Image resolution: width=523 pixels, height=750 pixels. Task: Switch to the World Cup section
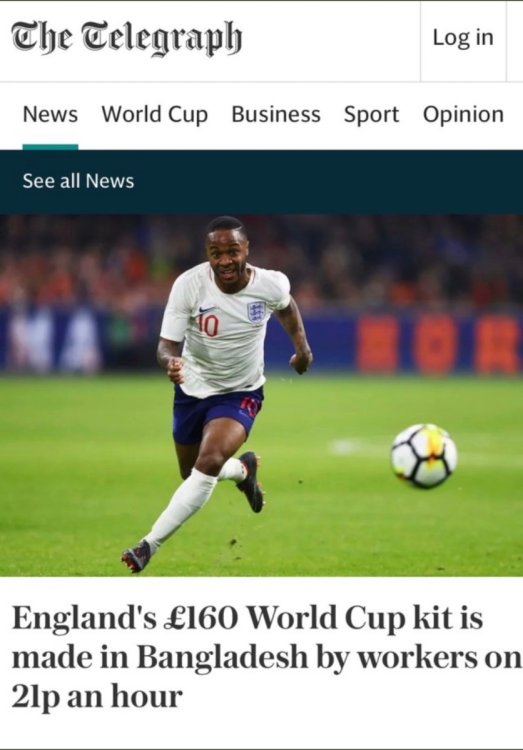click(155, 115)
